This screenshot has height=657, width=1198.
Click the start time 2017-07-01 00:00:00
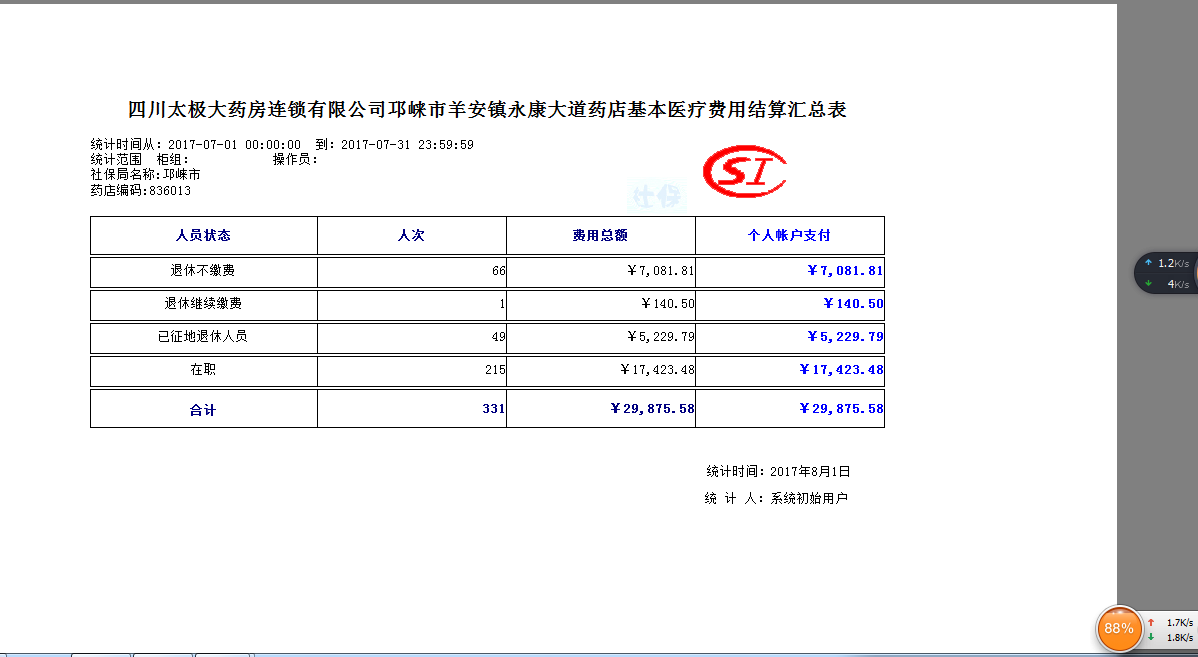pyautogui.click(x=235, y=144)
